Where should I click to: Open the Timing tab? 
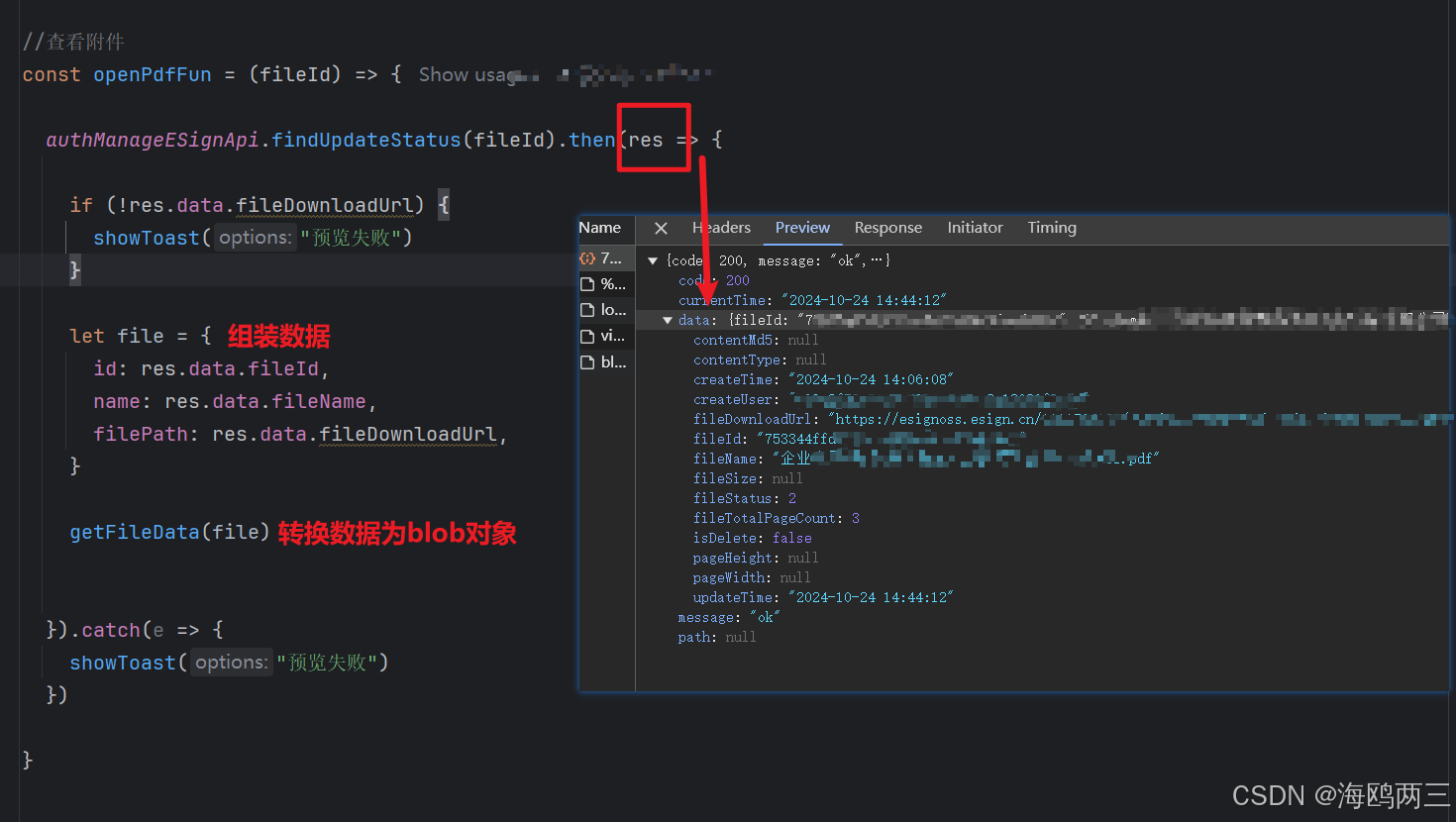(x=1052, y=228)
